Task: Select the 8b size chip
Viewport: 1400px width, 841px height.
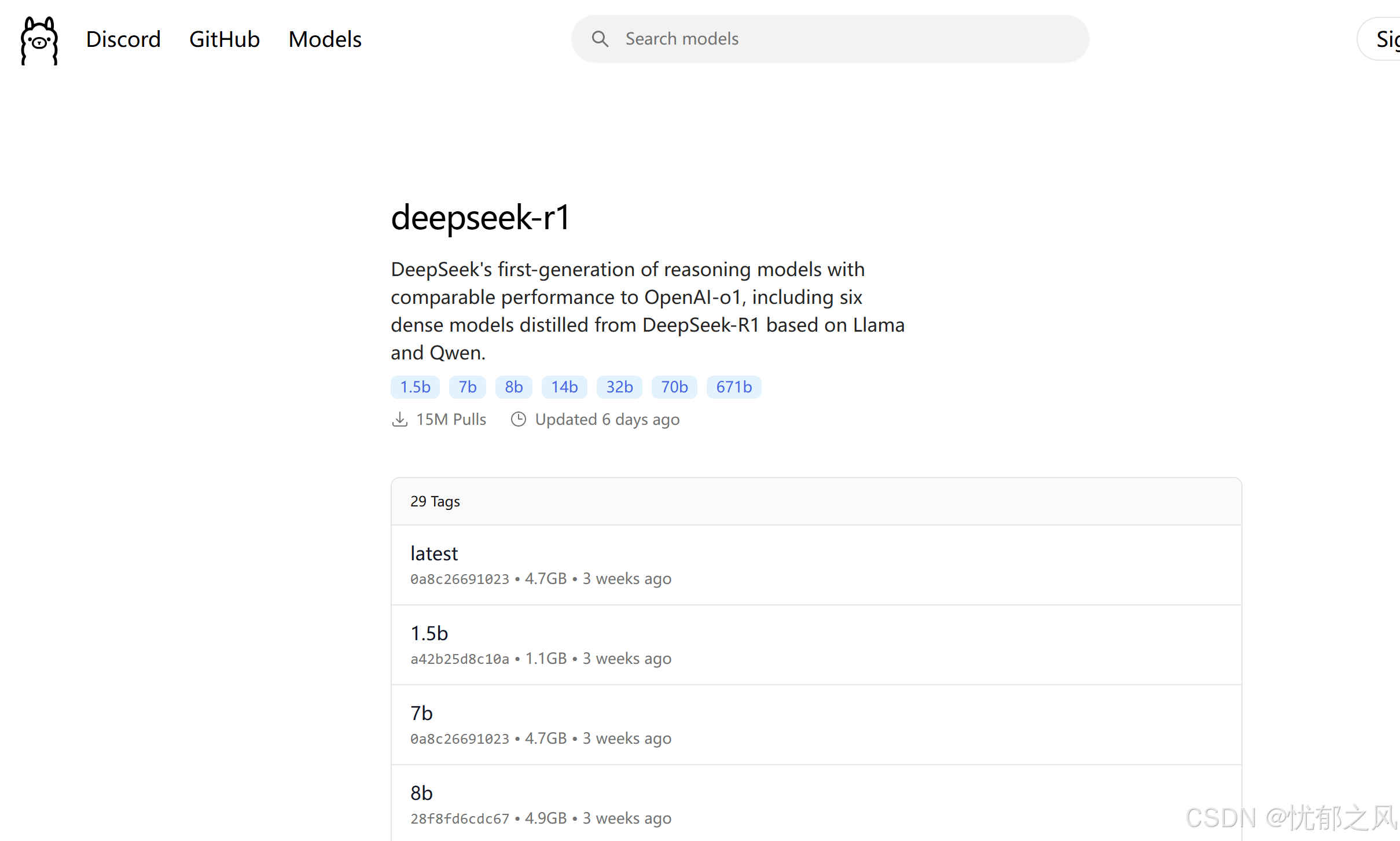Action: [x=513, y=387]
